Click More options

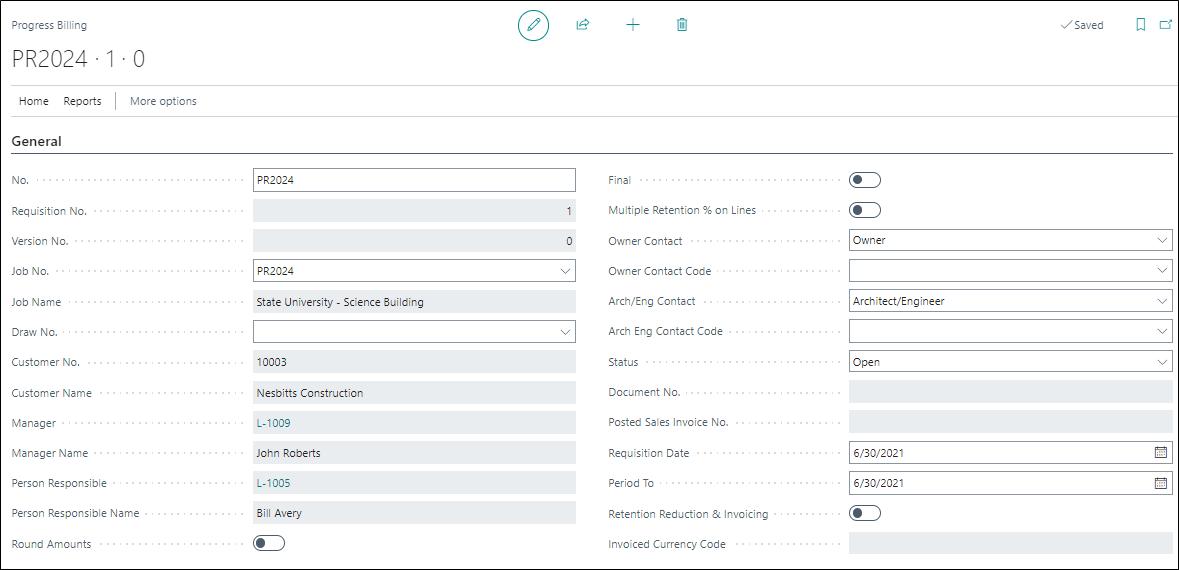pyautogui.click(x=163, y=101)
